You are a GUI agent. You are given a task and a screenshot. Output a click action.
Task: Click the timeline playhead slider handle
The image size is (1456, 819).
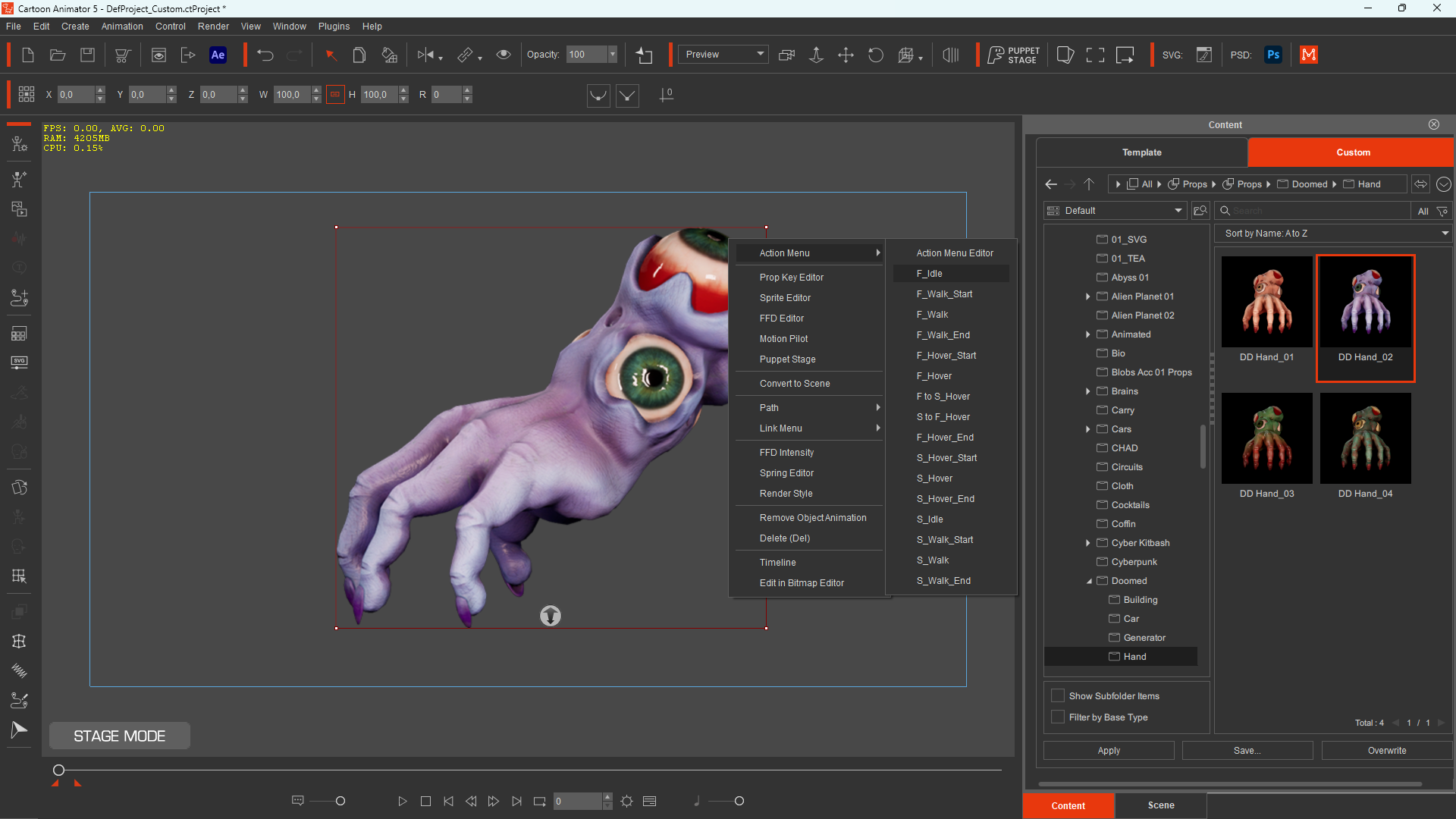pyautogui.click(x=58, y=770)
